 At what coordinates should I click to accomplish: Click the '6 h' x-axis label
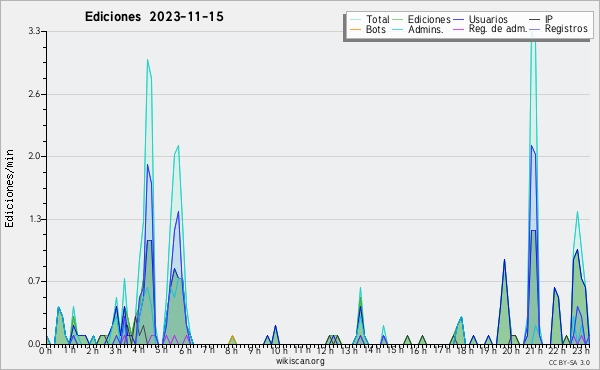185,350
